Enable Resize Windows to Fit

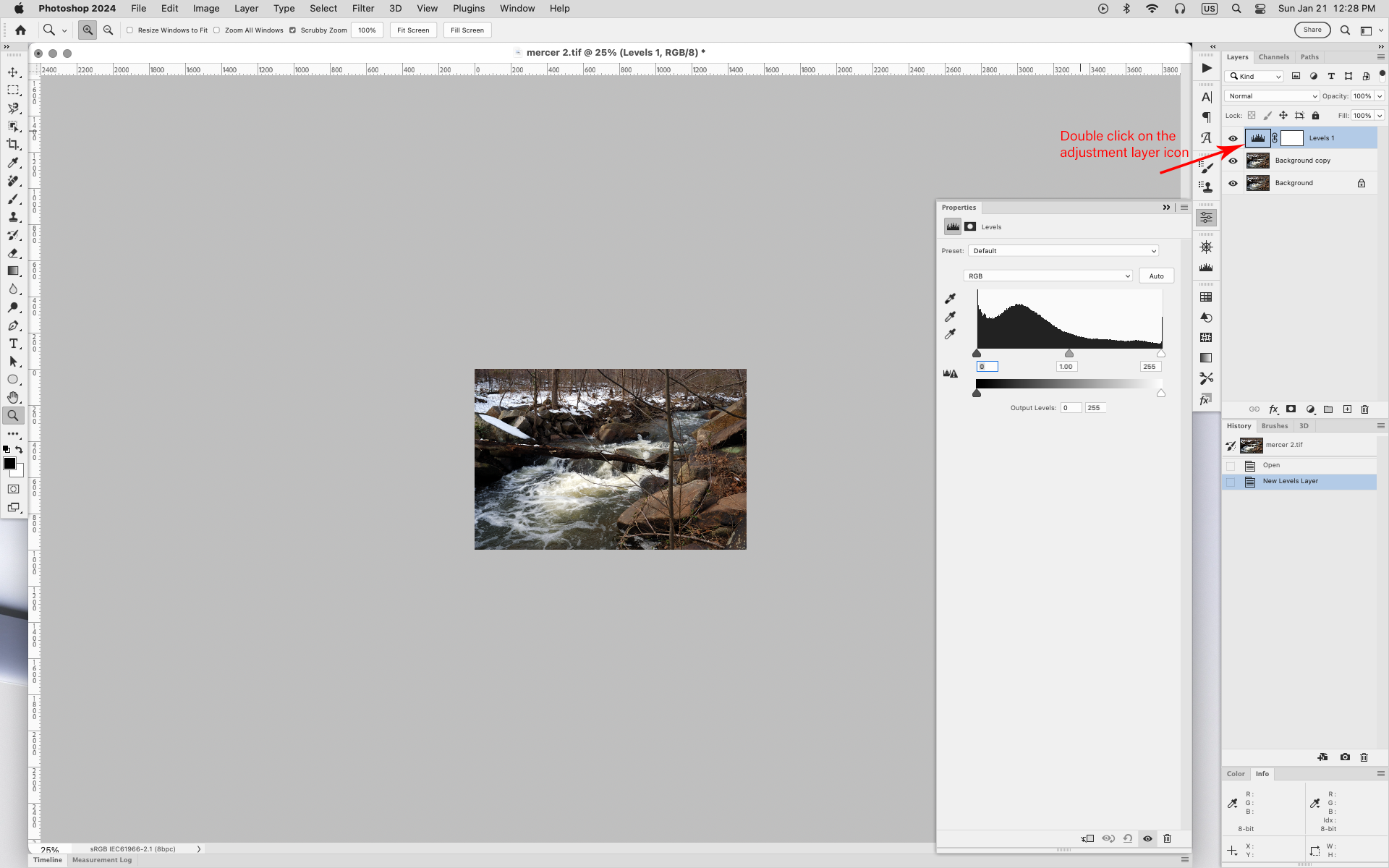[129, 30]
